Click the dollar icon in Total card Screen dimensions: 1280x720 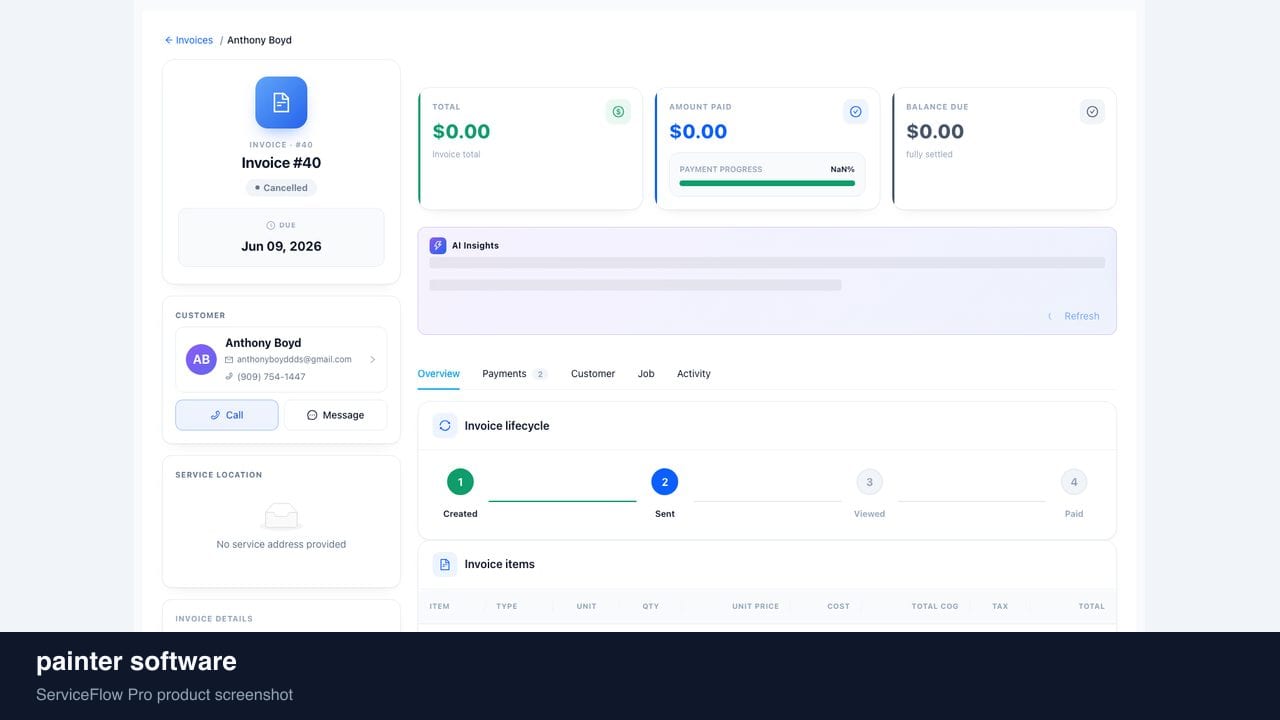tap(618, 112)
